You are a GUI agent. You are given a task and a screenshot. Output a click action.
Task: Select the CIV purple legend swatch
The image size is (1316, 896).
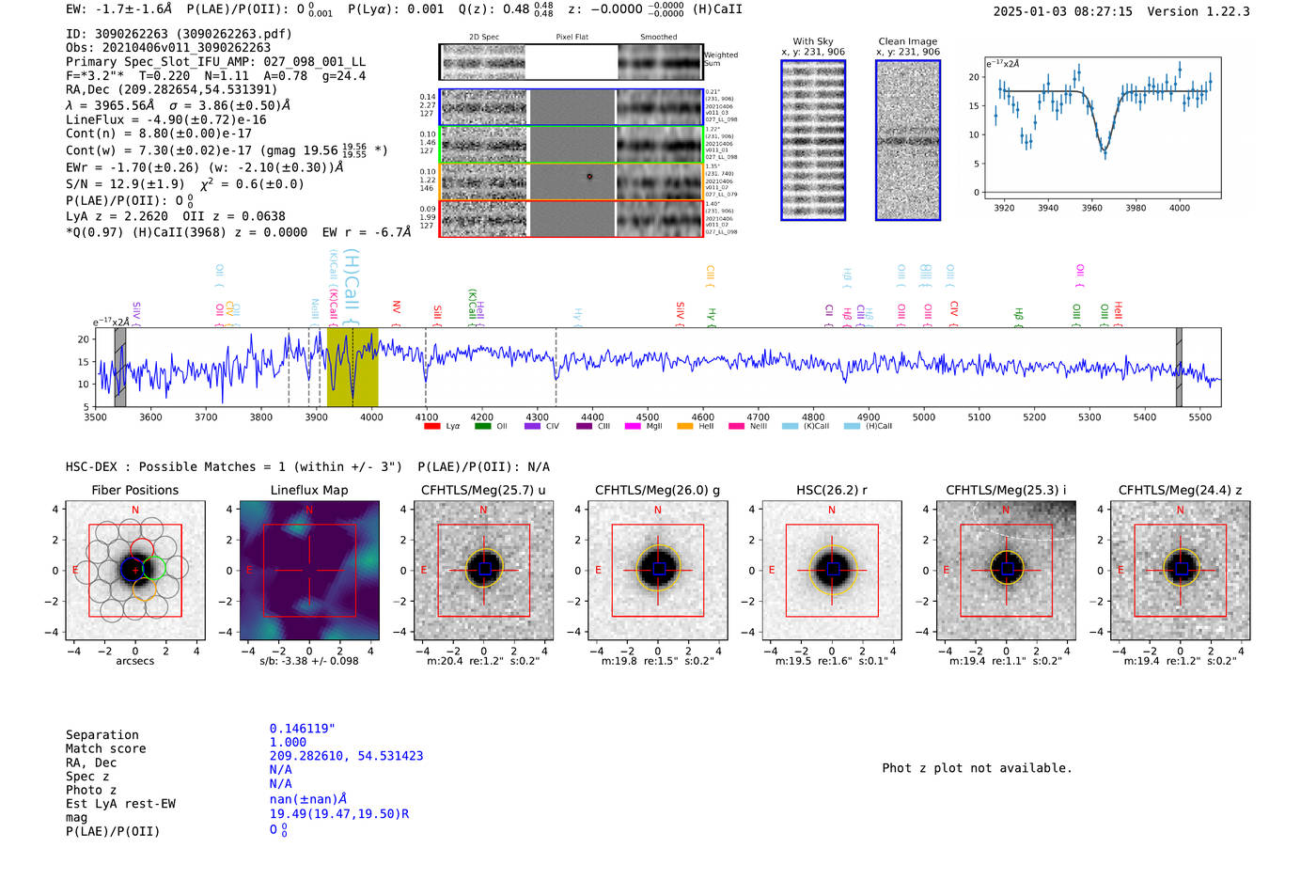[x=532, y=426]
